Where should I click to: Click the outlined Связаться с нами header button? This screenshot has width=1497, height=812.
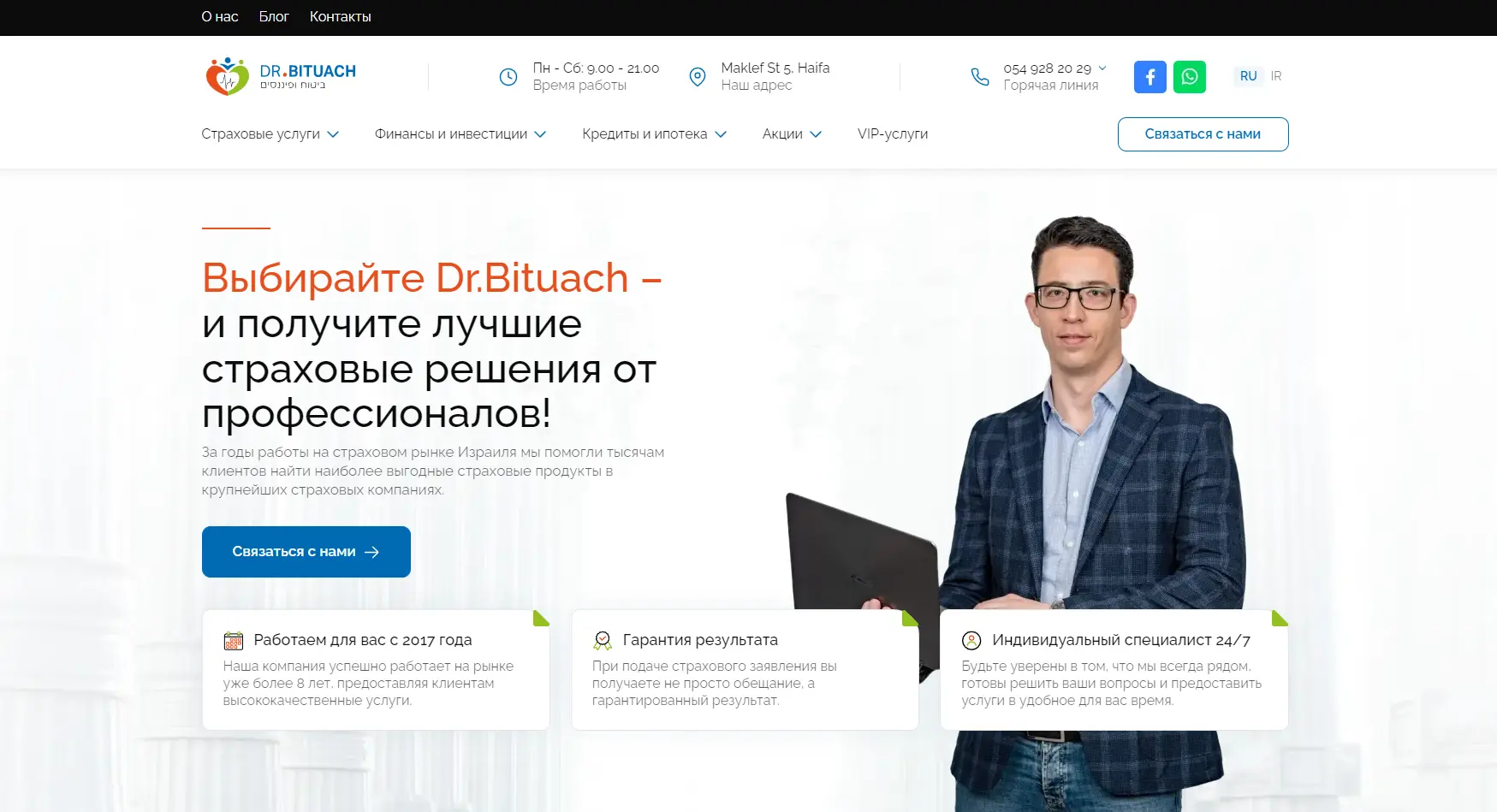[1203, 134]
